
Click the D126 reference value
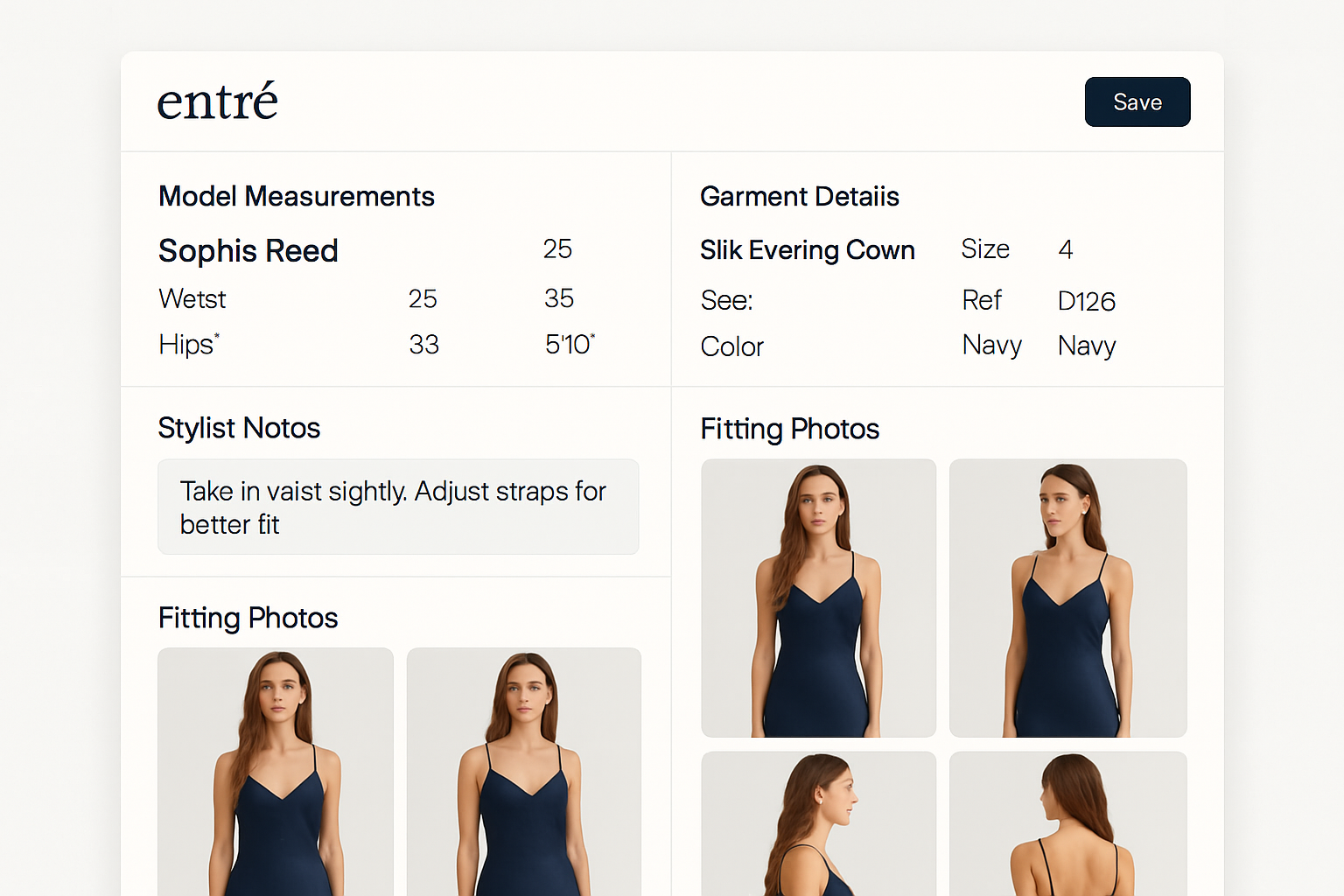[1086, 301]
